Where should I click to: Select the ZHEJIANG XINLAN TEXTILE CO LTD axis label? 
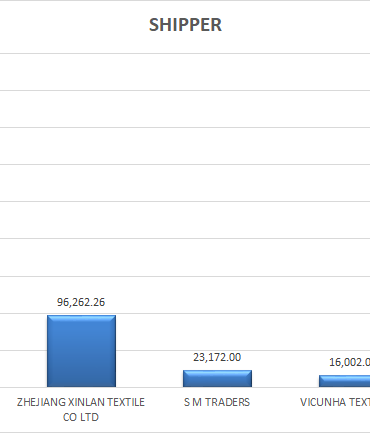tap(81, 410)
